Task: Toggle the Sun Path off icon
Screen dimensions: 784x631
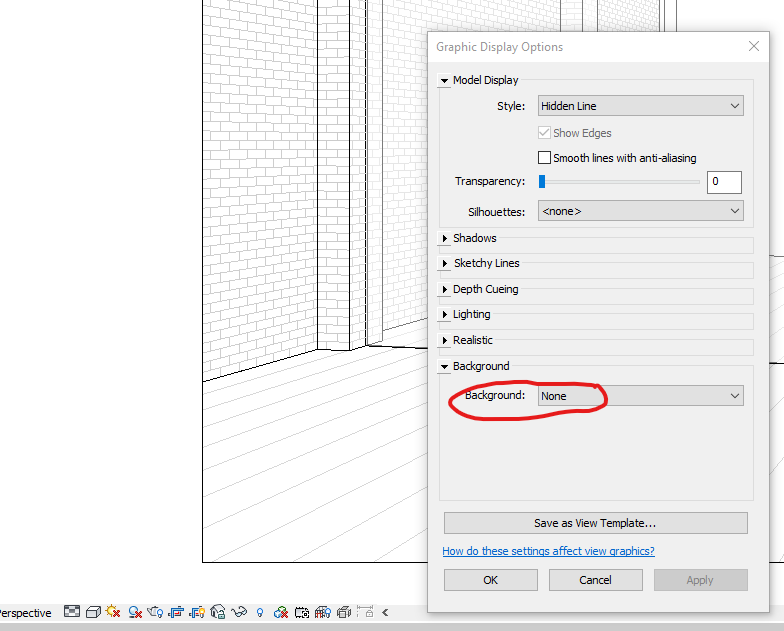Action: (113, 612)
